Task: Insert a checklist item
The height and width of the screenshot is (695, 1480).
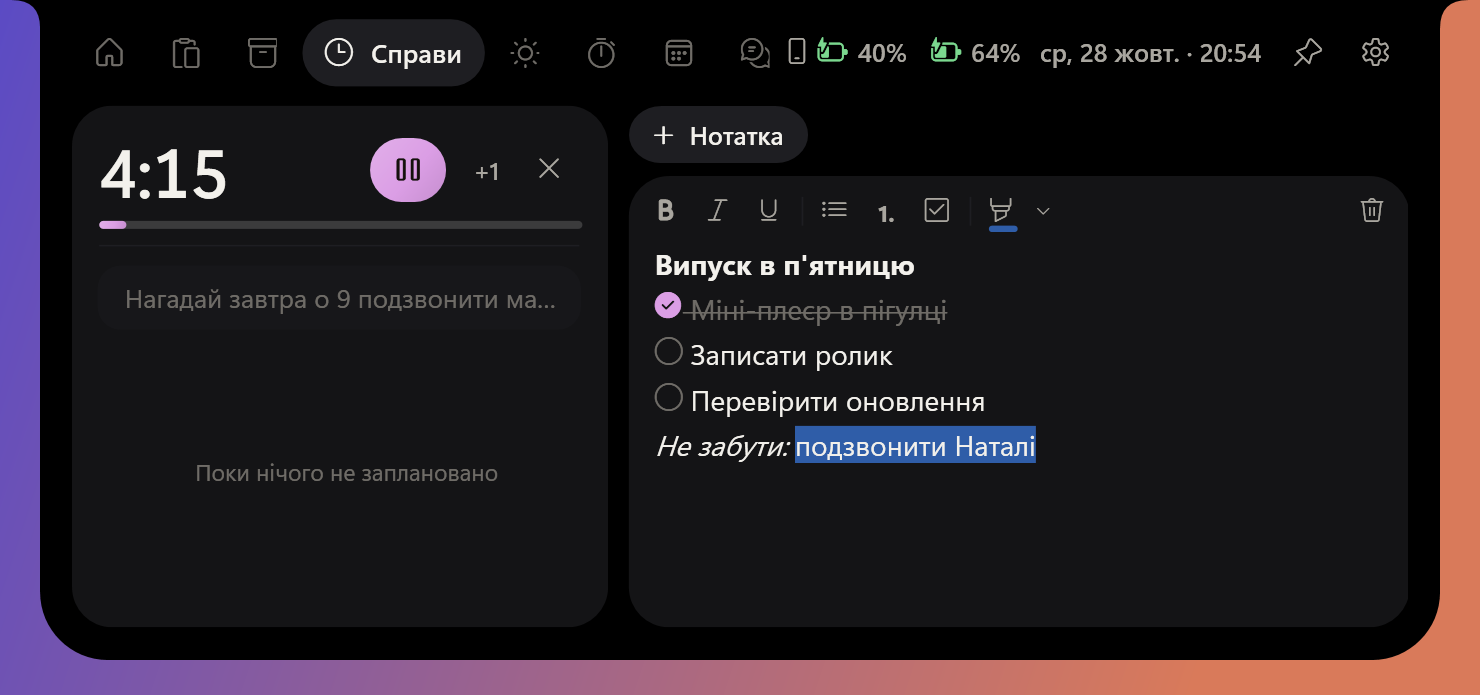Action: pos(936,210)
